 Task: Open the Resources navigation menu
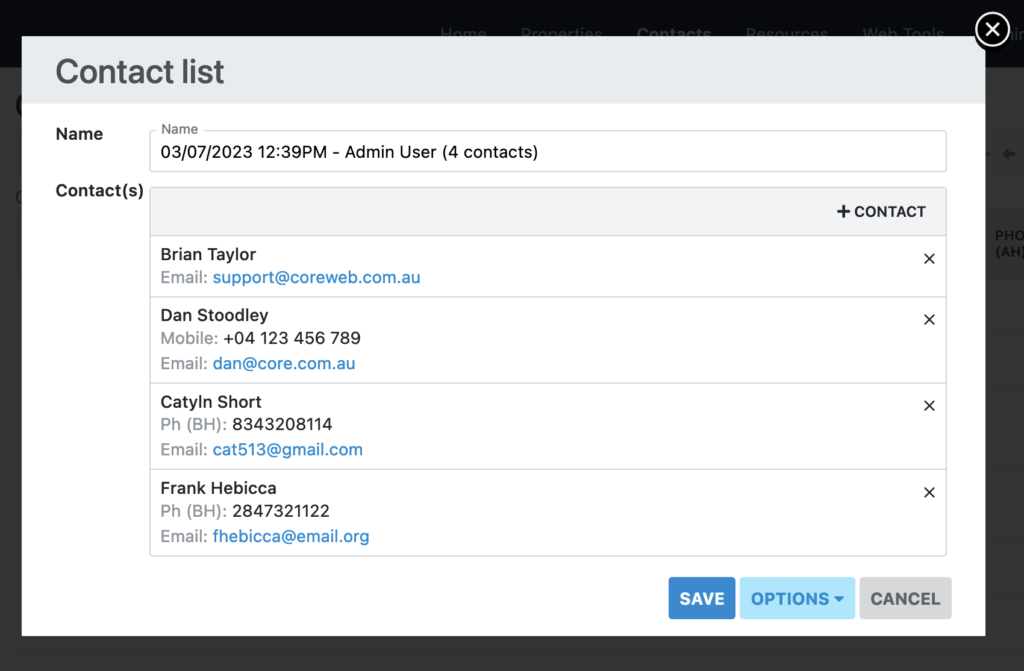786,33
